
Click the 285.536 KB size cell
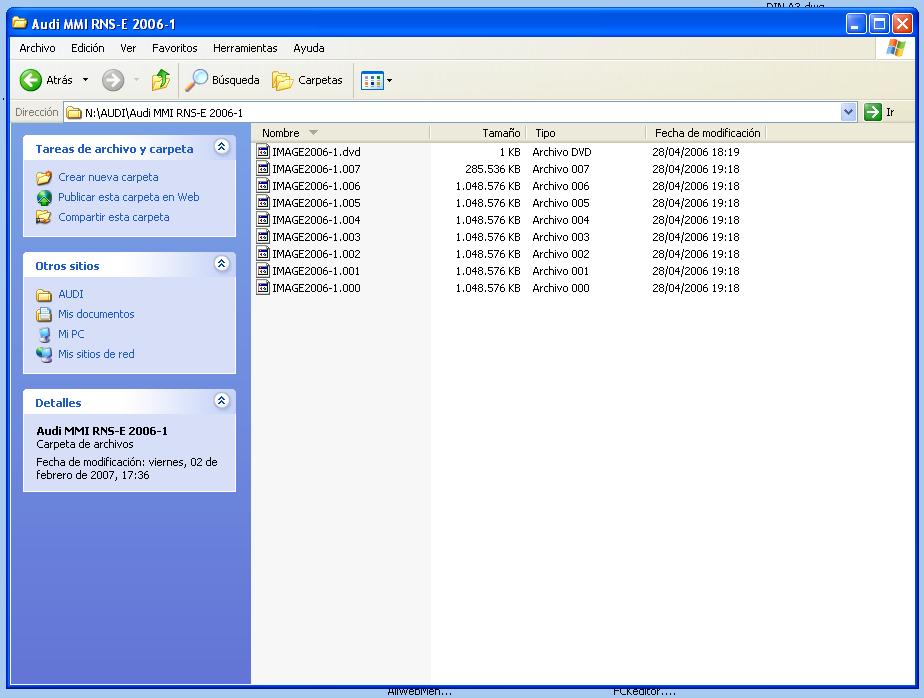[493, 169]
